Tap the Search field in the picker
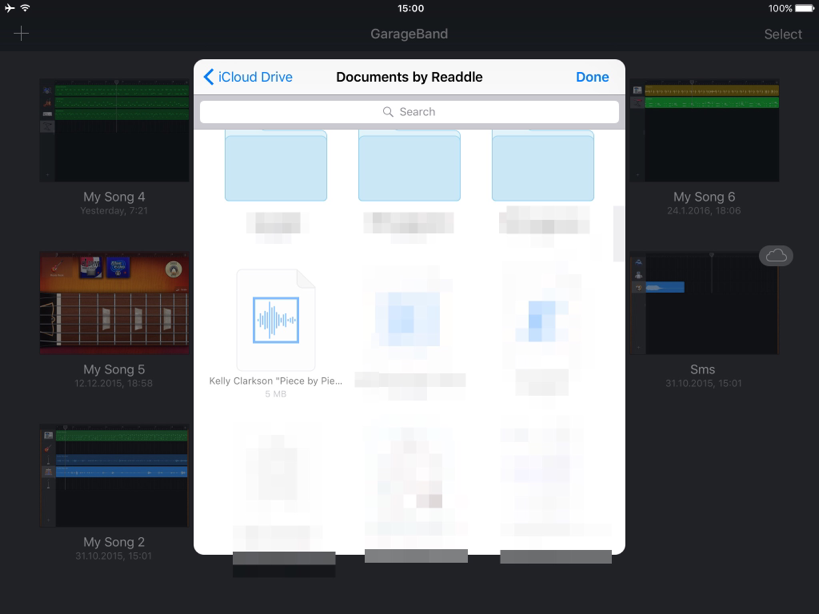The image size is (819, 614). pyautogui.click(x=410, y=112)
